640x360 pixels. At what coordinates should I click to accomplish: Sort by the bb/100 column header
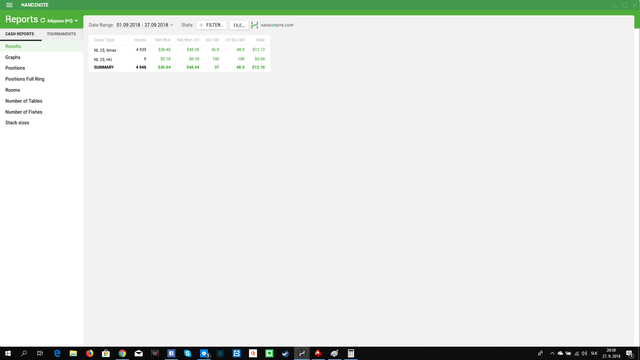213,40
